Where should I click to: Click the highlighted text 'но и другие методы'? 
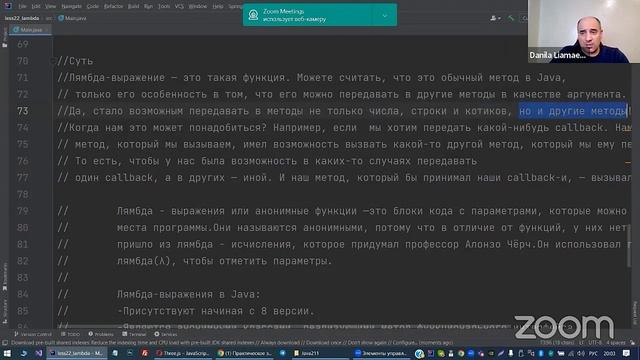[573, 111]
